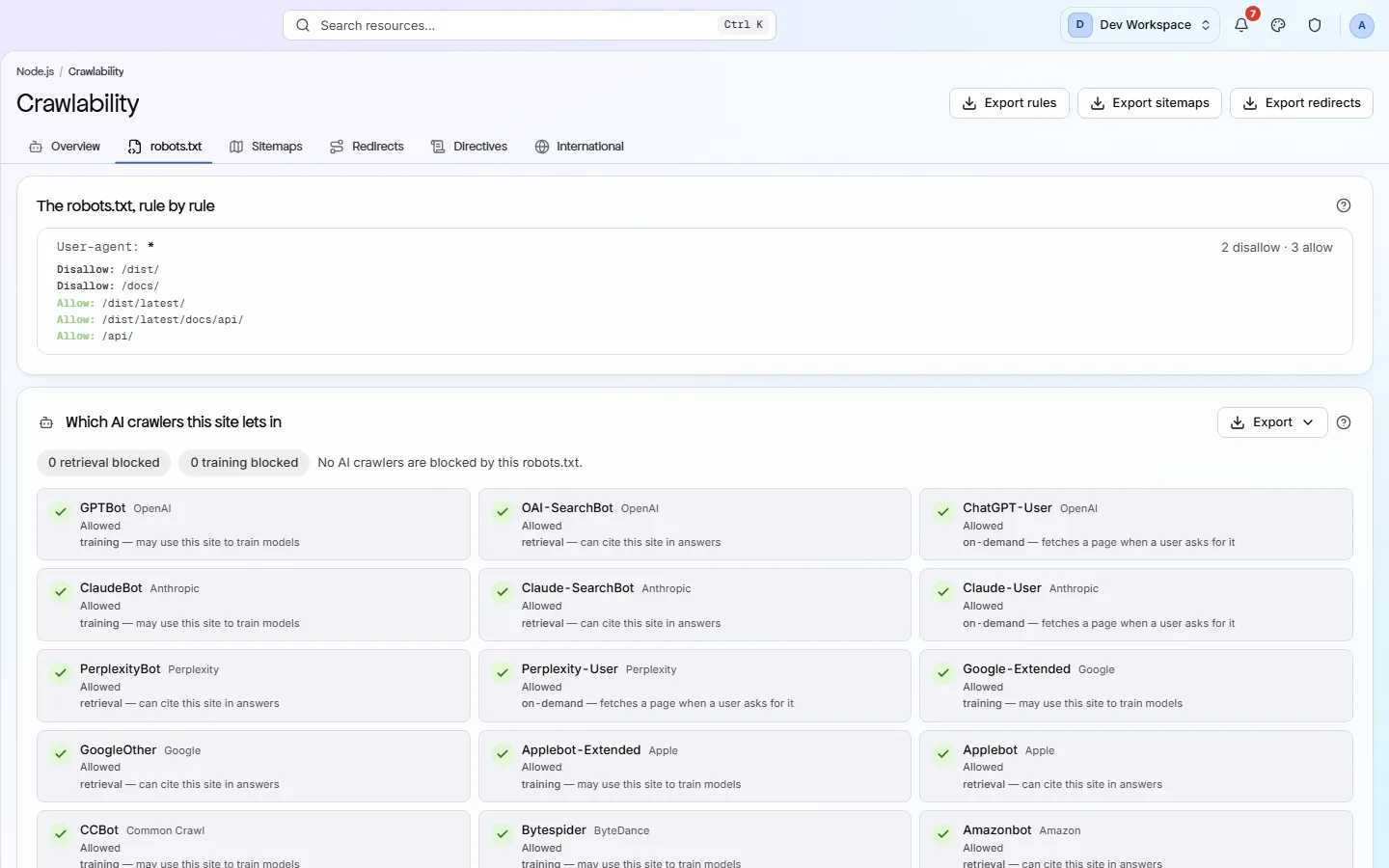Screen dimensions: 1389x868
Task: Click the GoogleOther crawler name
Action: tap(119, 750)
